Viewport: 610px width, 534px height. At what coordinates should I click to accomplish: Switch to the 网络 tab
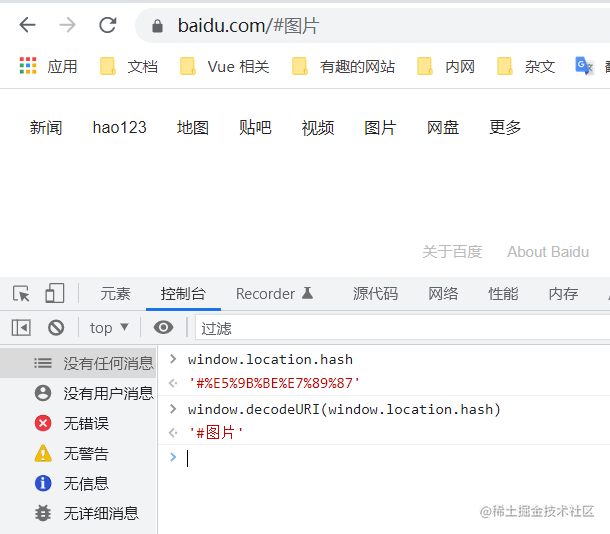(x=443, y=294)
